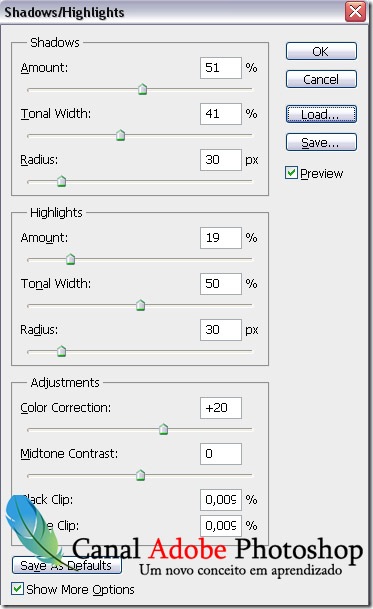Focus the Highlights Radius value field
This screenshot has width=373, height=609.
[221, 330]
